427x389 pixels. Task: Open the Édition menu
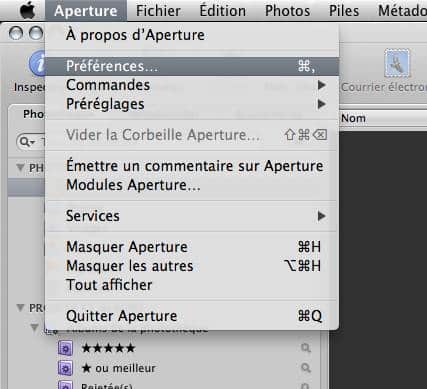[x=223, y=11]
